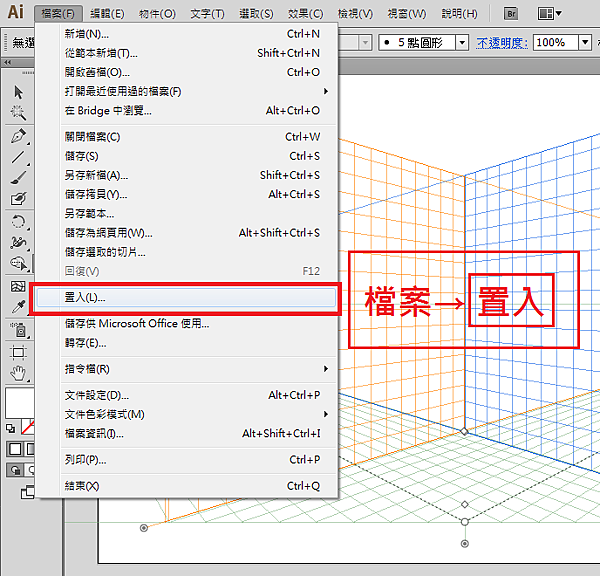Open the 說明(H) menu
This screenshot has width=600, height=576.
460,14
